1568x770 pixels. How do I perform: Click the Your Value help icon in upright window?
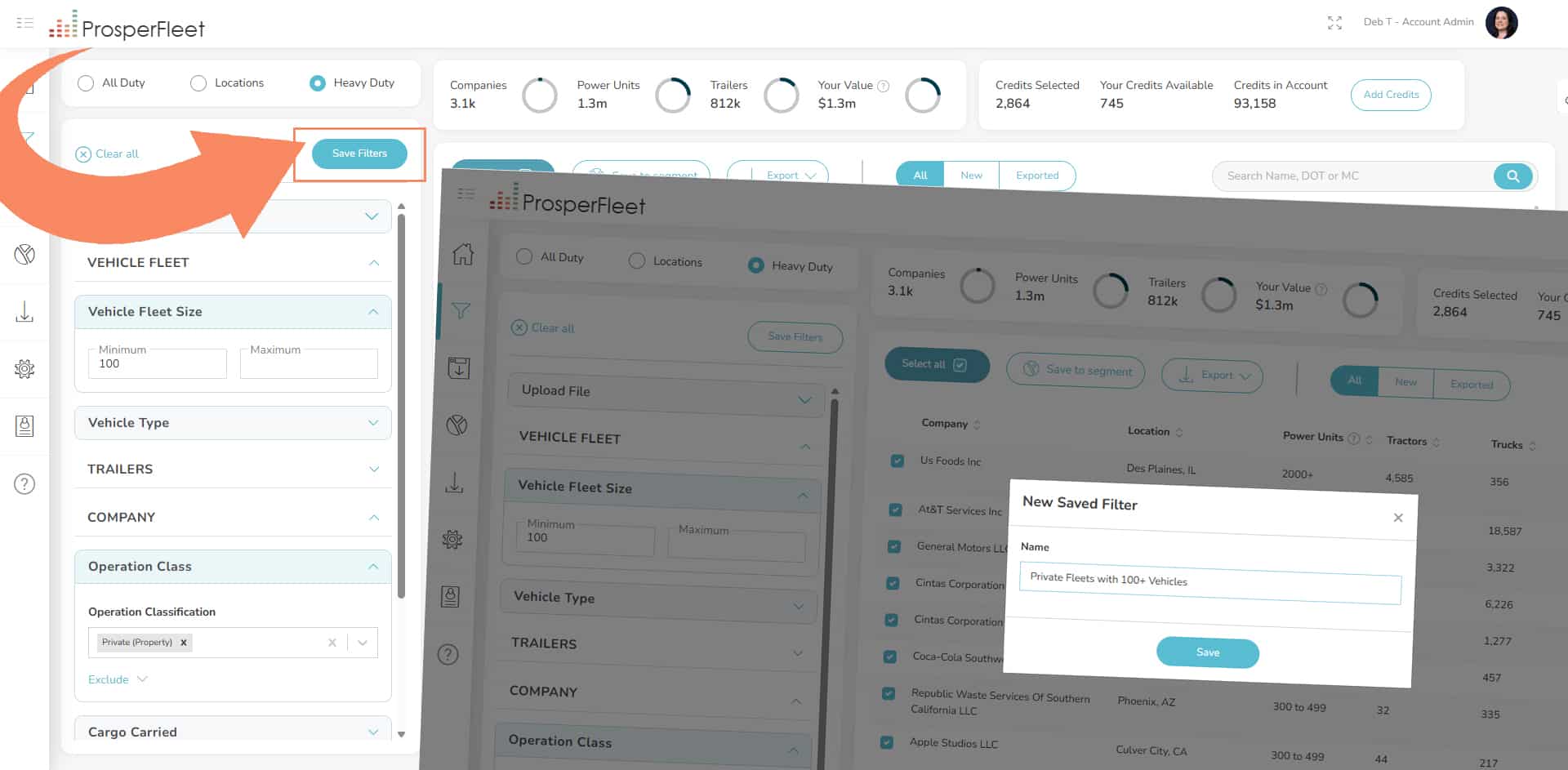[x=883, y=86]
